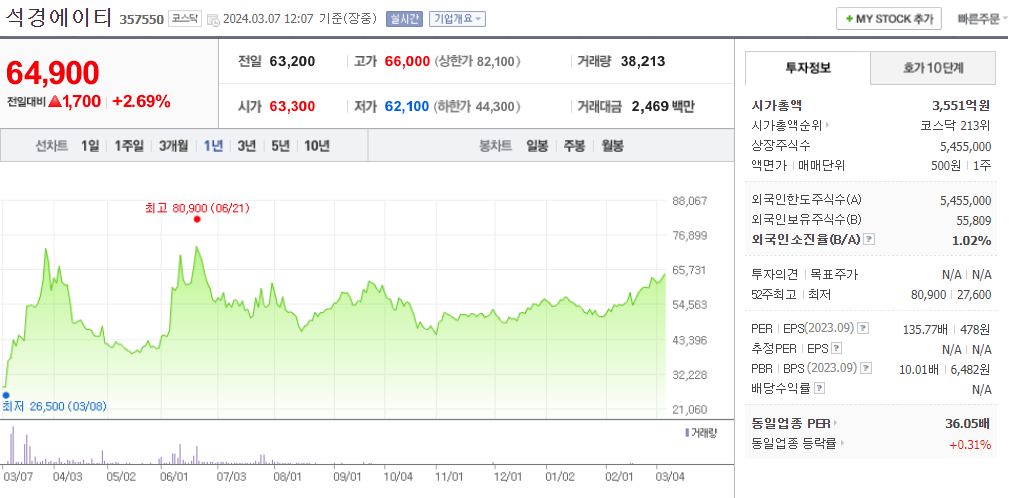The width and height of the screenshot is (1010, 498).
Task: Click the current price 64,900
Action: 53,73
